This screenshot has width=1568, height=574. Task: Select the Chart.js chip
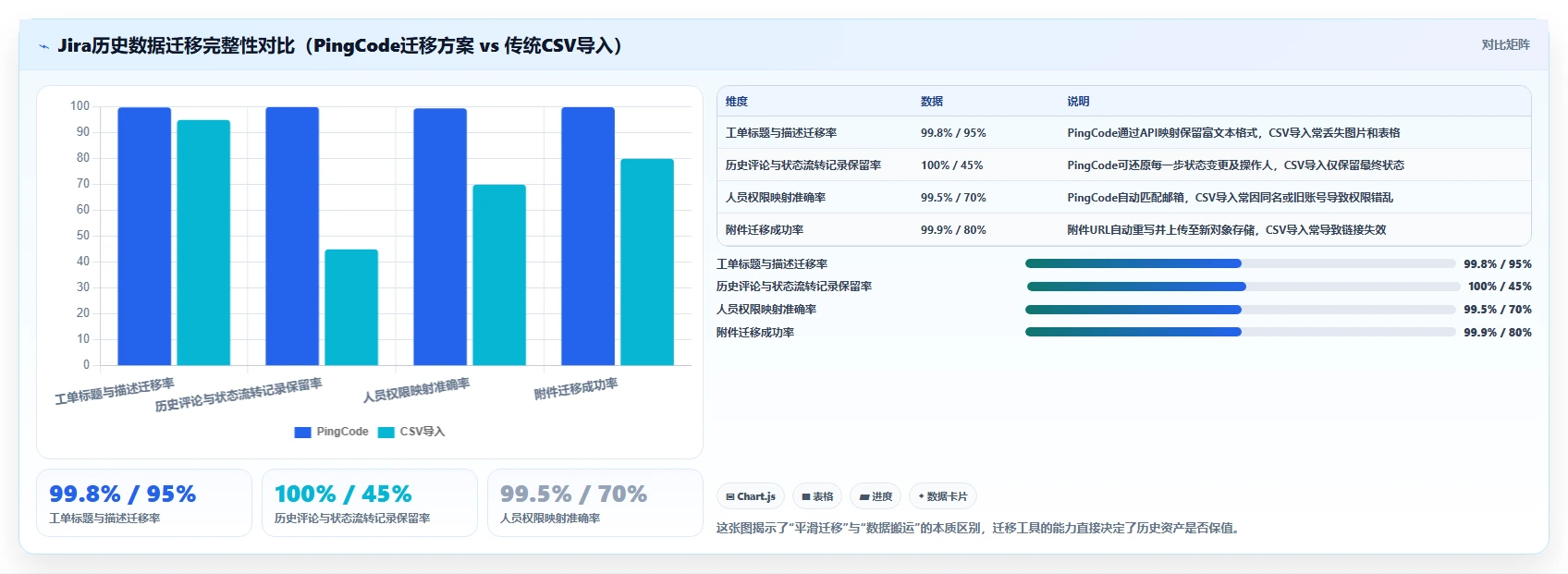coord(751,496)
